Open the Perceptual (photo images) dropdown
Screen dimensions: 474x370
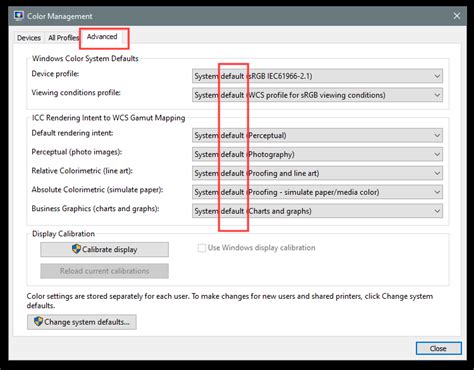point(317,154)
